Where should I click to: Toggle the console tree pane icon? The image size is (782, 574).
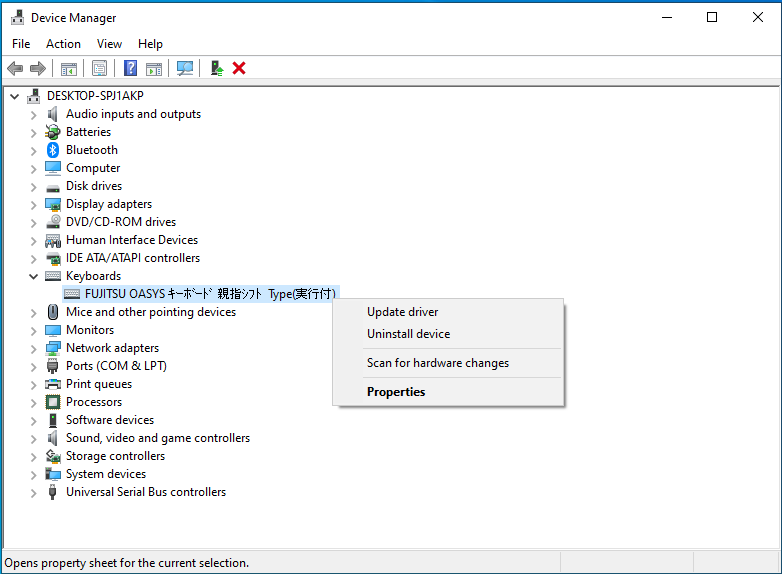pos(69,68)
